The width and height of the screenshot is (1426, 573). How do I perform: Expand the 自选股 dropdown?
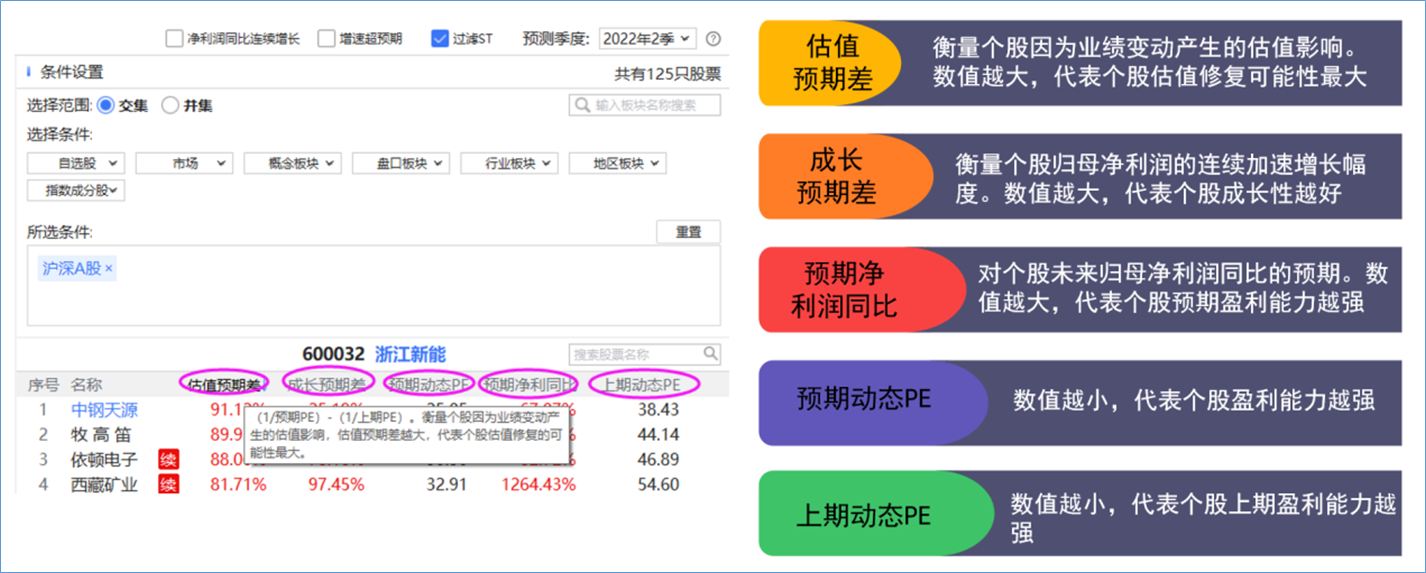pos(75,163)
